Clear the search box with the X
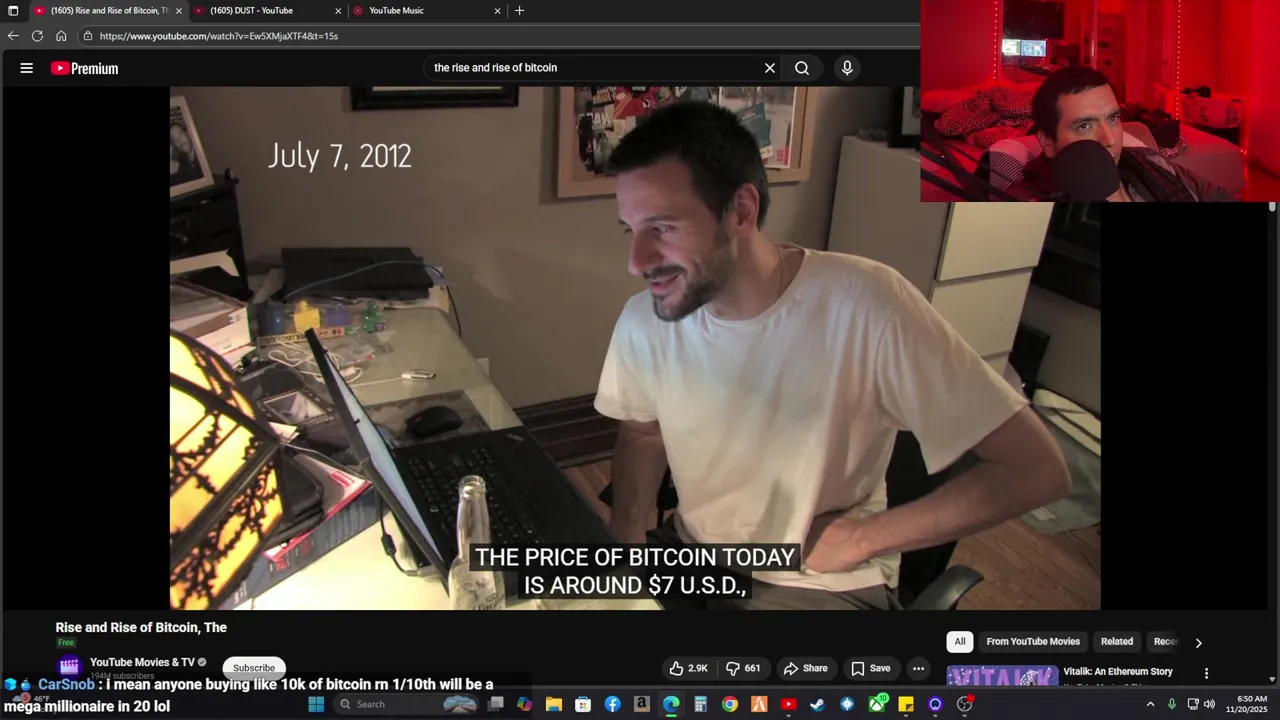The image size is (1280, 720). (770, 68)
